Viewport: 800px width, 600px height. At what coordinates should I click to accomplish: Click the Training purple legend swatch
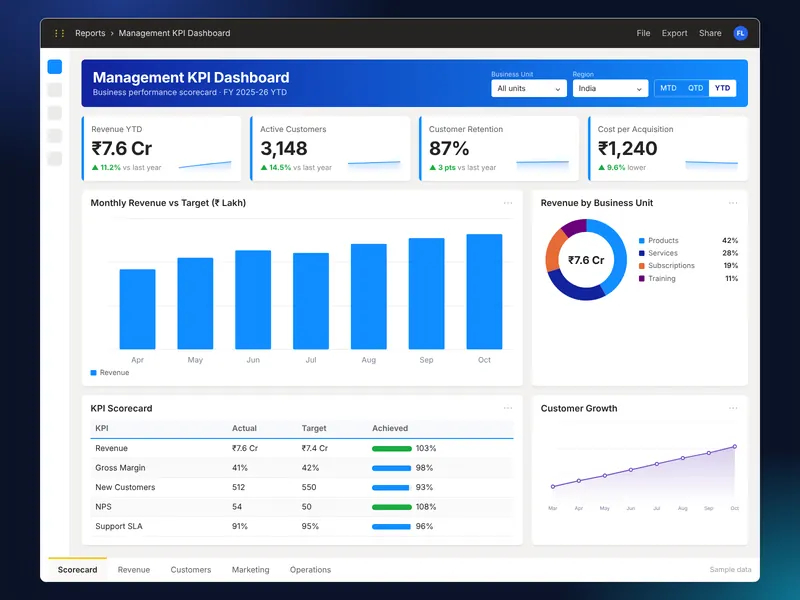[641, 279]
